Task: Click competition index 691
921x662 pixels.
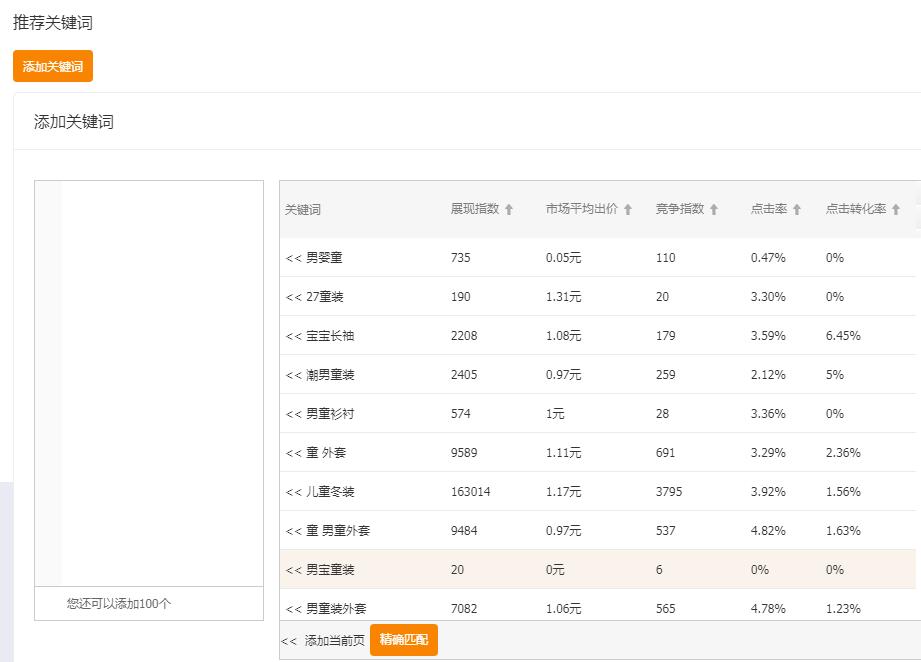Action: [665, 453]
